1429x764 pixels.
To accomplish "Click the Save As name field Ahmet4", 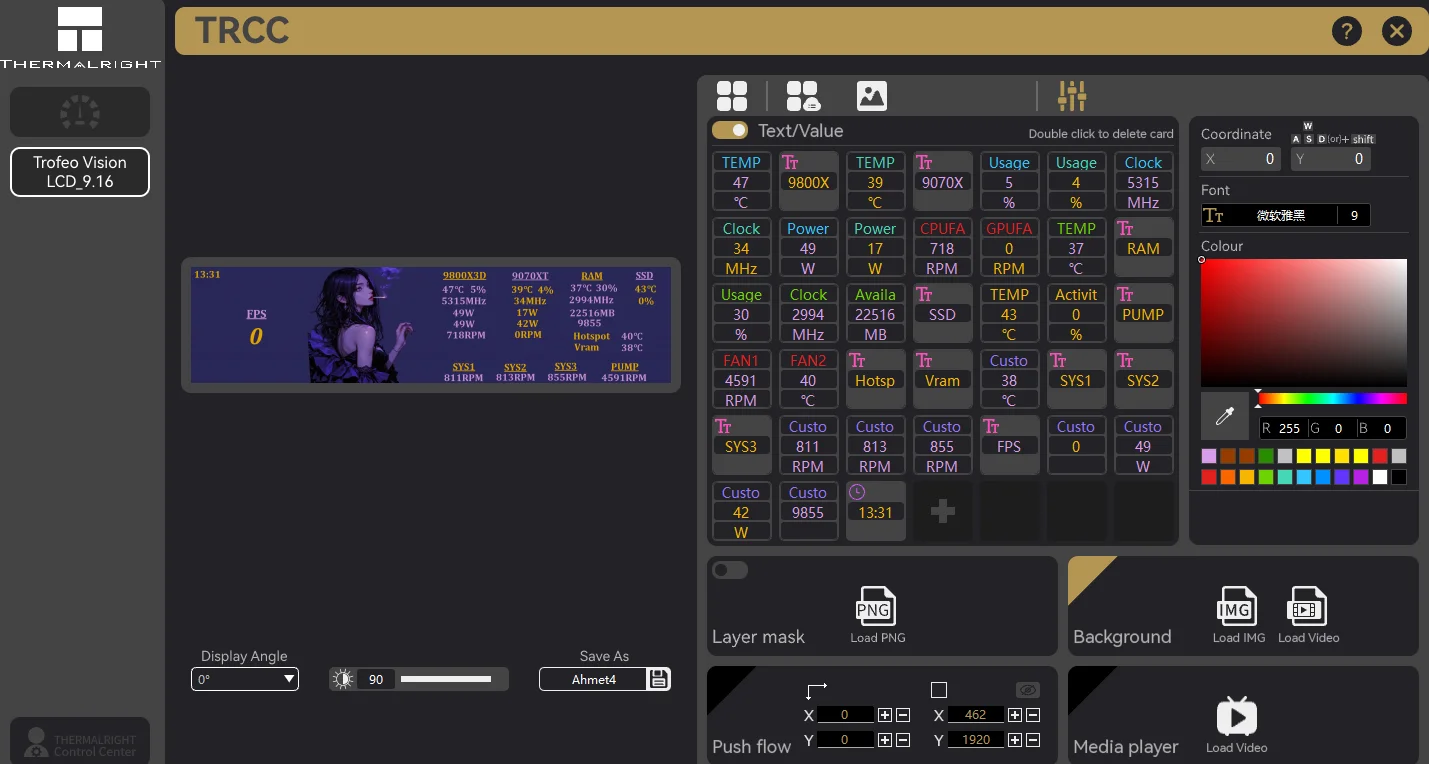I will click(x=594, y=679).
